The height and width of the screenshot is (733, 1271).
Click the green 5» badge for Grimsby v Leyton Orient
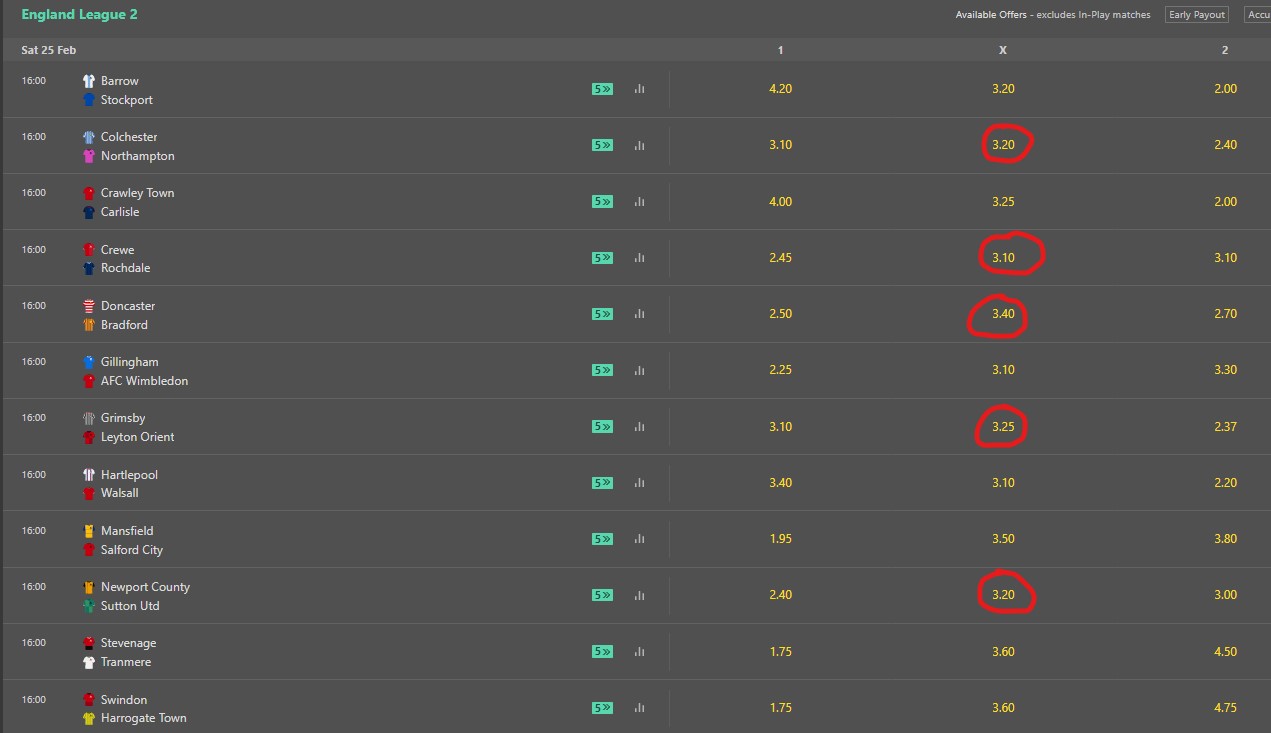pos(602,427)
